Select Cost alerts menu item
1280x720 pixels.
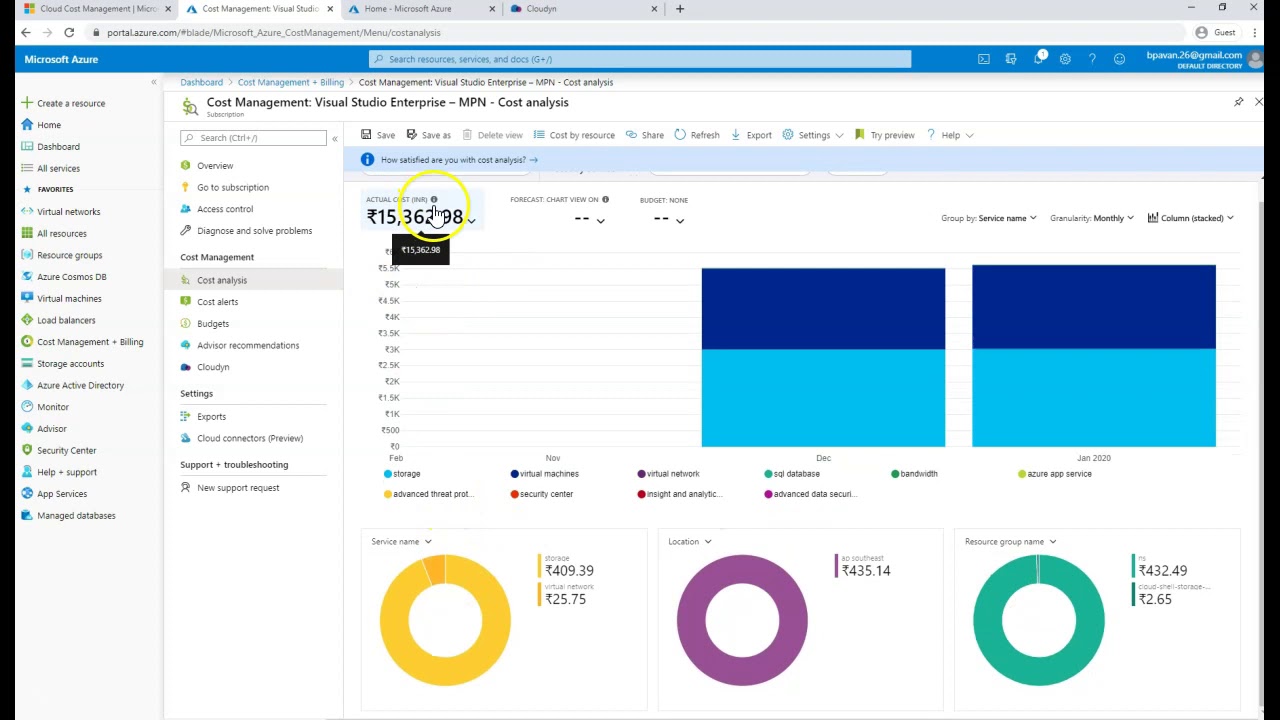217,302
